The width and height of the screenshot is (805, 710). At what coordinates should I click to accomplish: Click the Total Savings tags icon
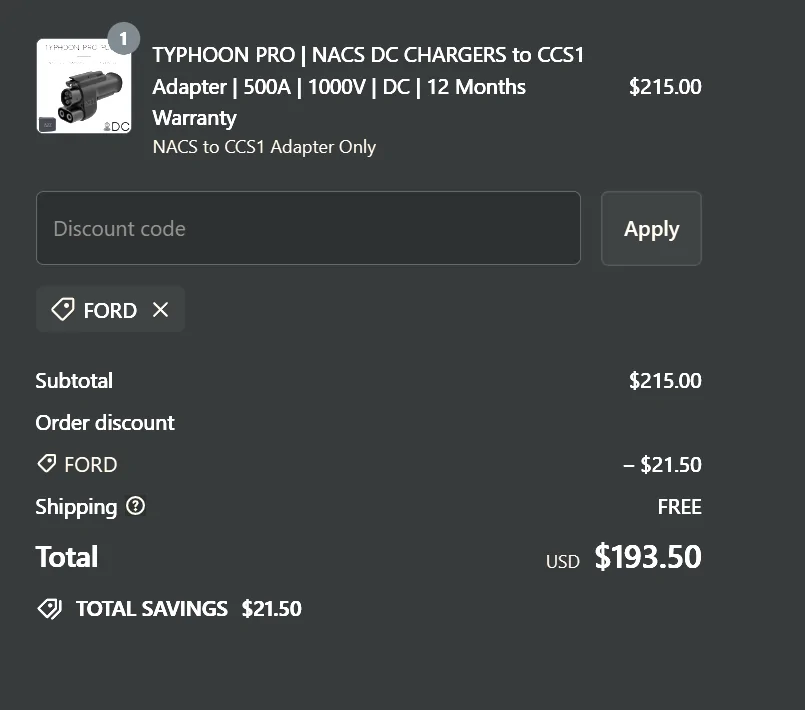coord(50,609)
